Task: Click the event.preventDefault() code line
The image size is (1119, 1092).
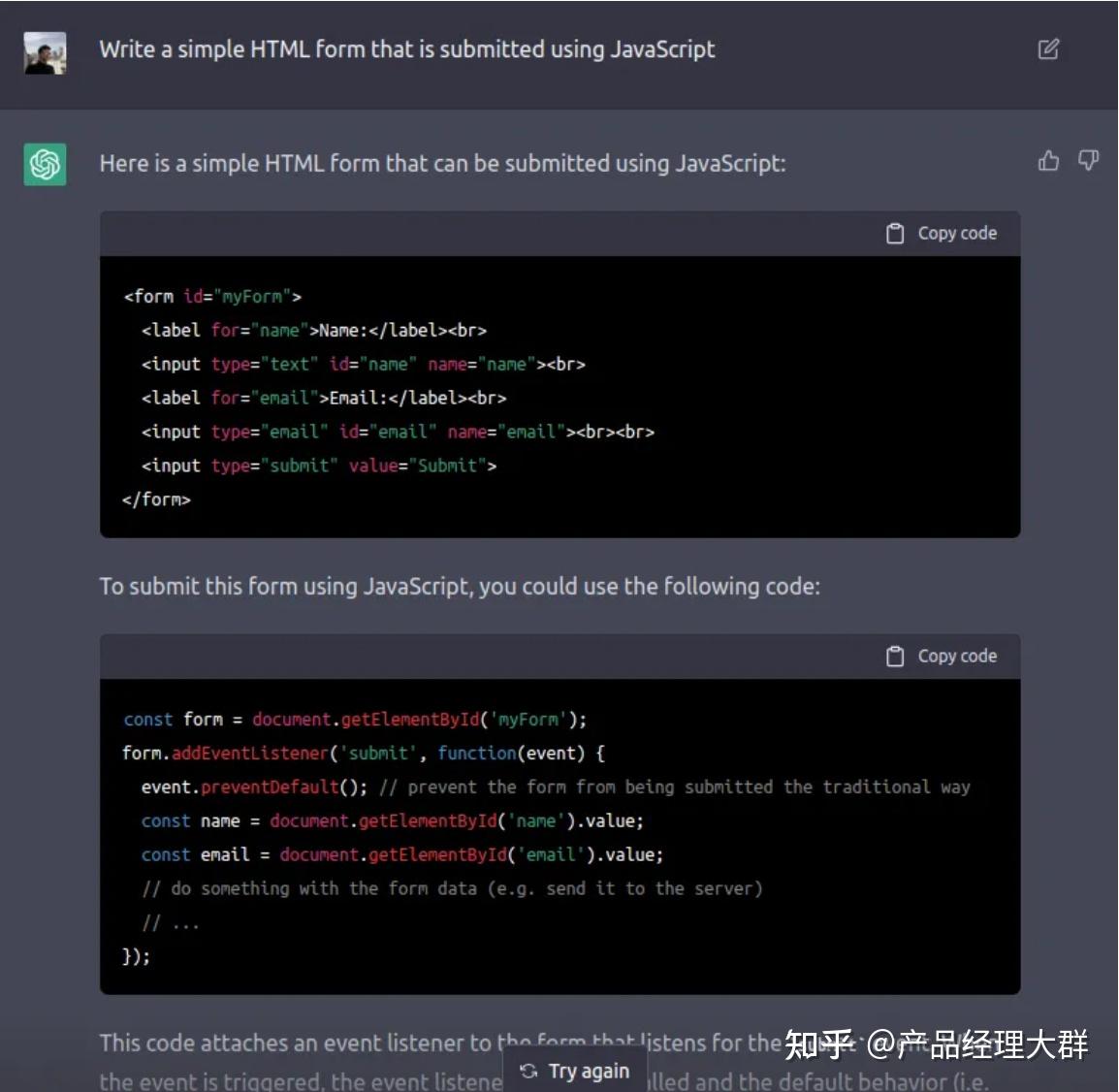Action: pyautogui.click(x=556, y=787)
